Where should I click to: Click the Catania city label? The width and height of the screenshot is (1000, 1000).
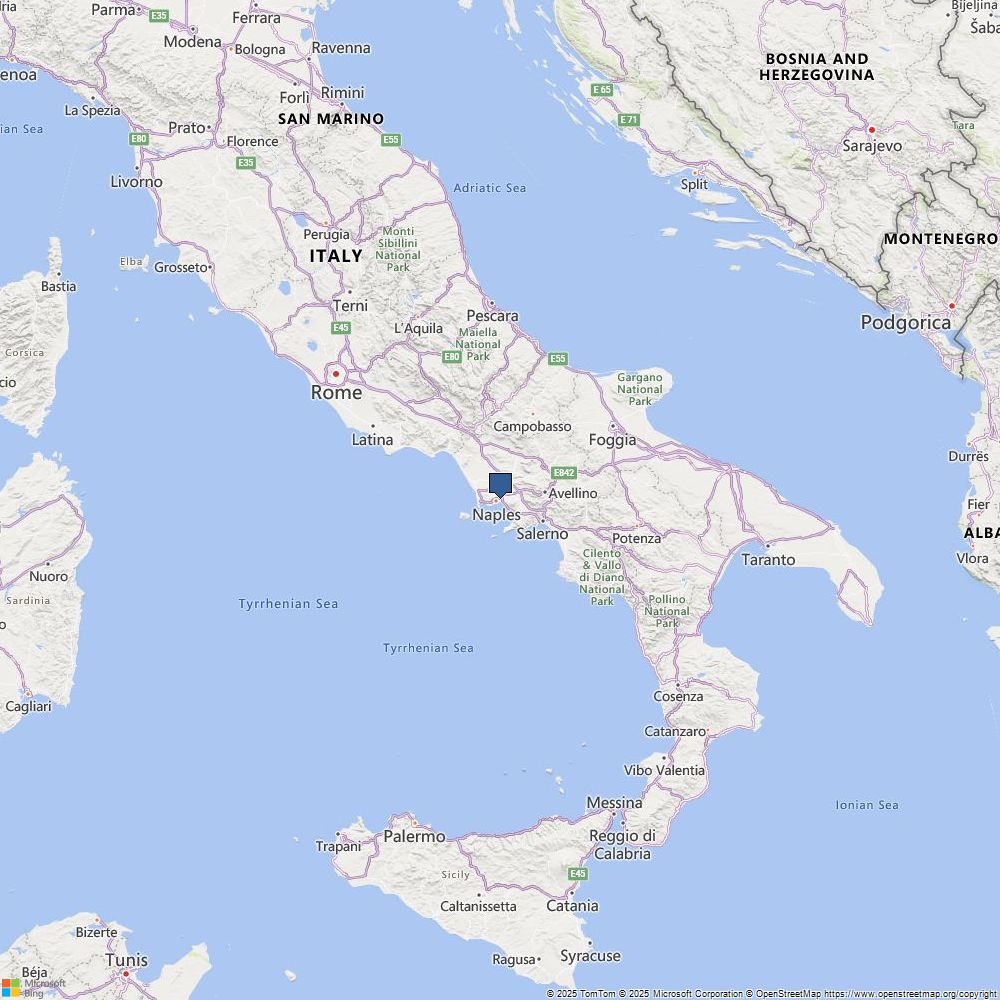point(572,906)
